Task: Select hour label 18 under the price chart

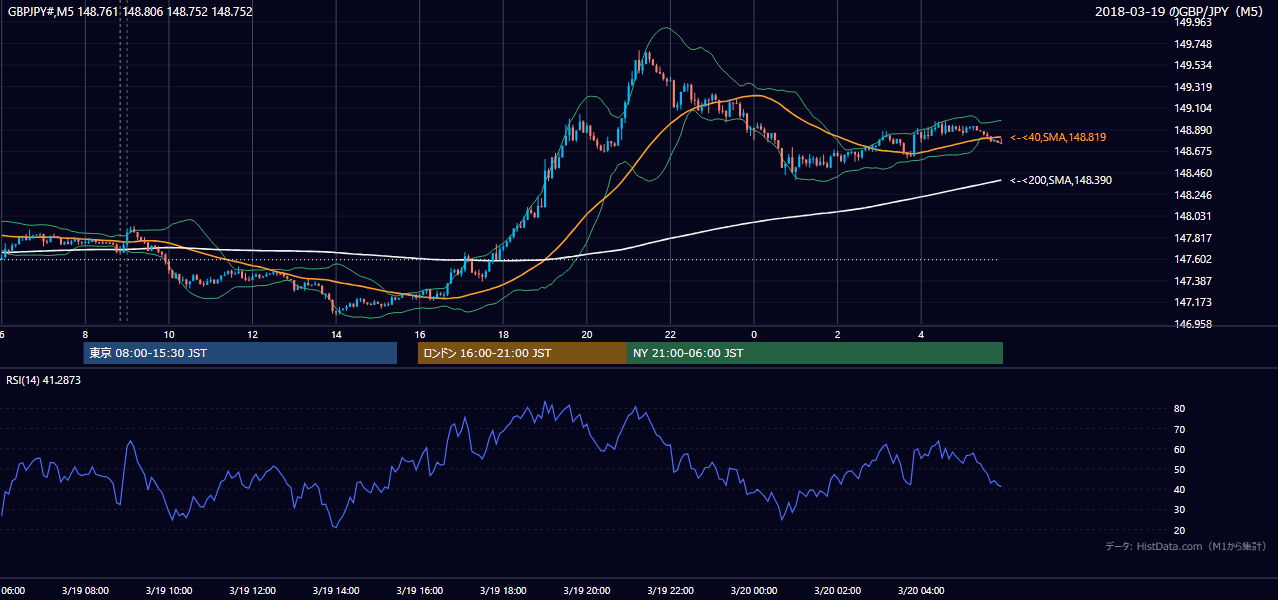Action: click(x=503, y=334)
